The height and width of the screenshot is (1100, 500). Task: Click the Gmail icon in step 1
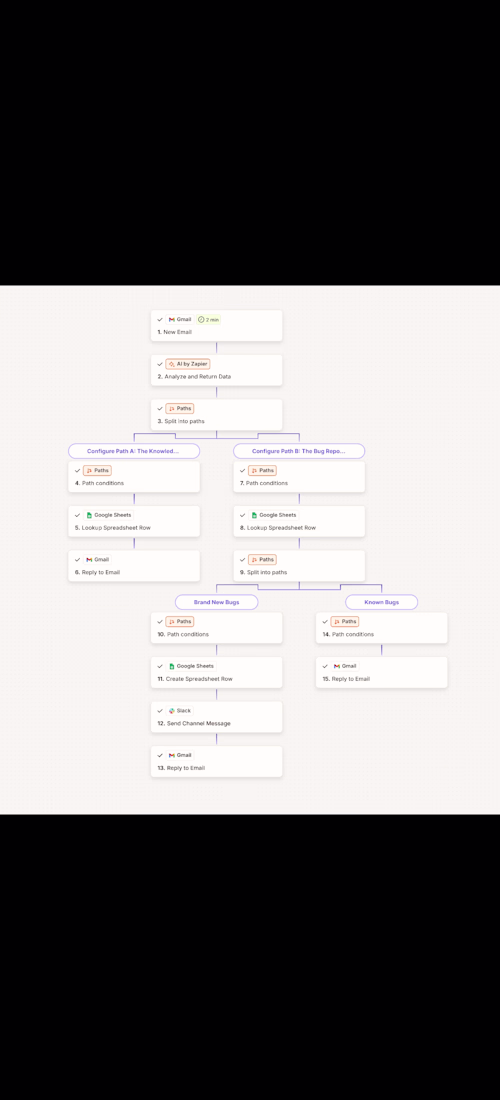pyautogui.click(x=172, y=319)
